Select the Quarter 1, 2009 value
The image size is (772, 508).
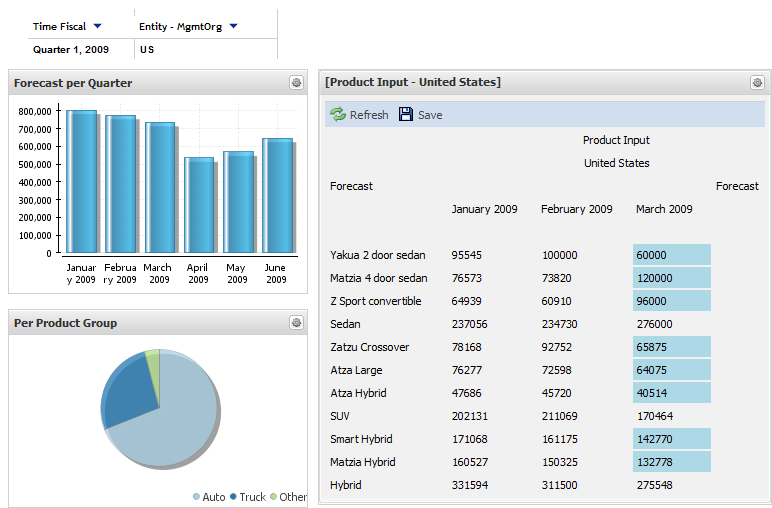(x=70, y=49)
